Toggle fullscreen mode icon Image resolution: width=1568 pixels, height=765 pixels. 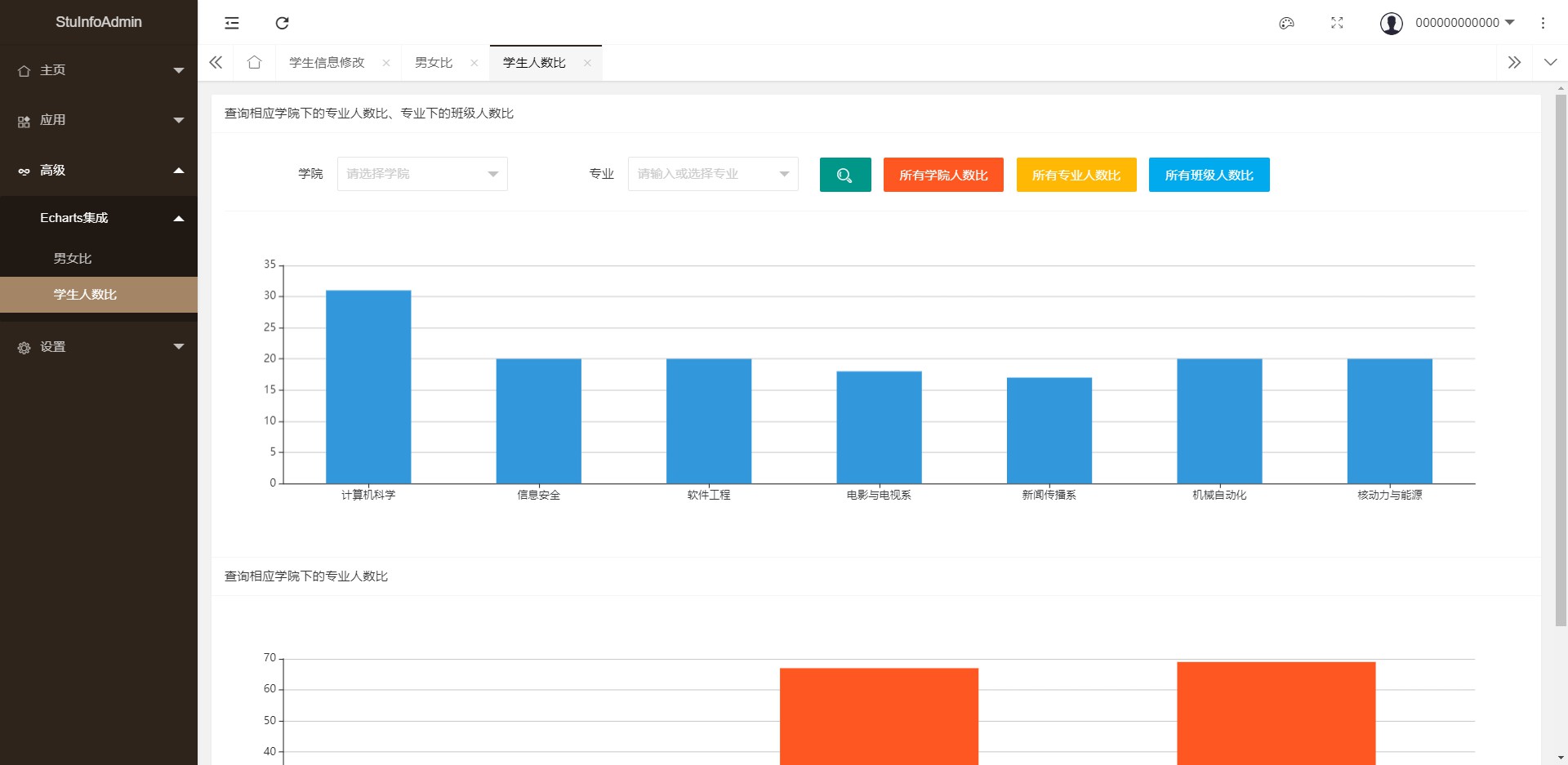[1337, 23]
